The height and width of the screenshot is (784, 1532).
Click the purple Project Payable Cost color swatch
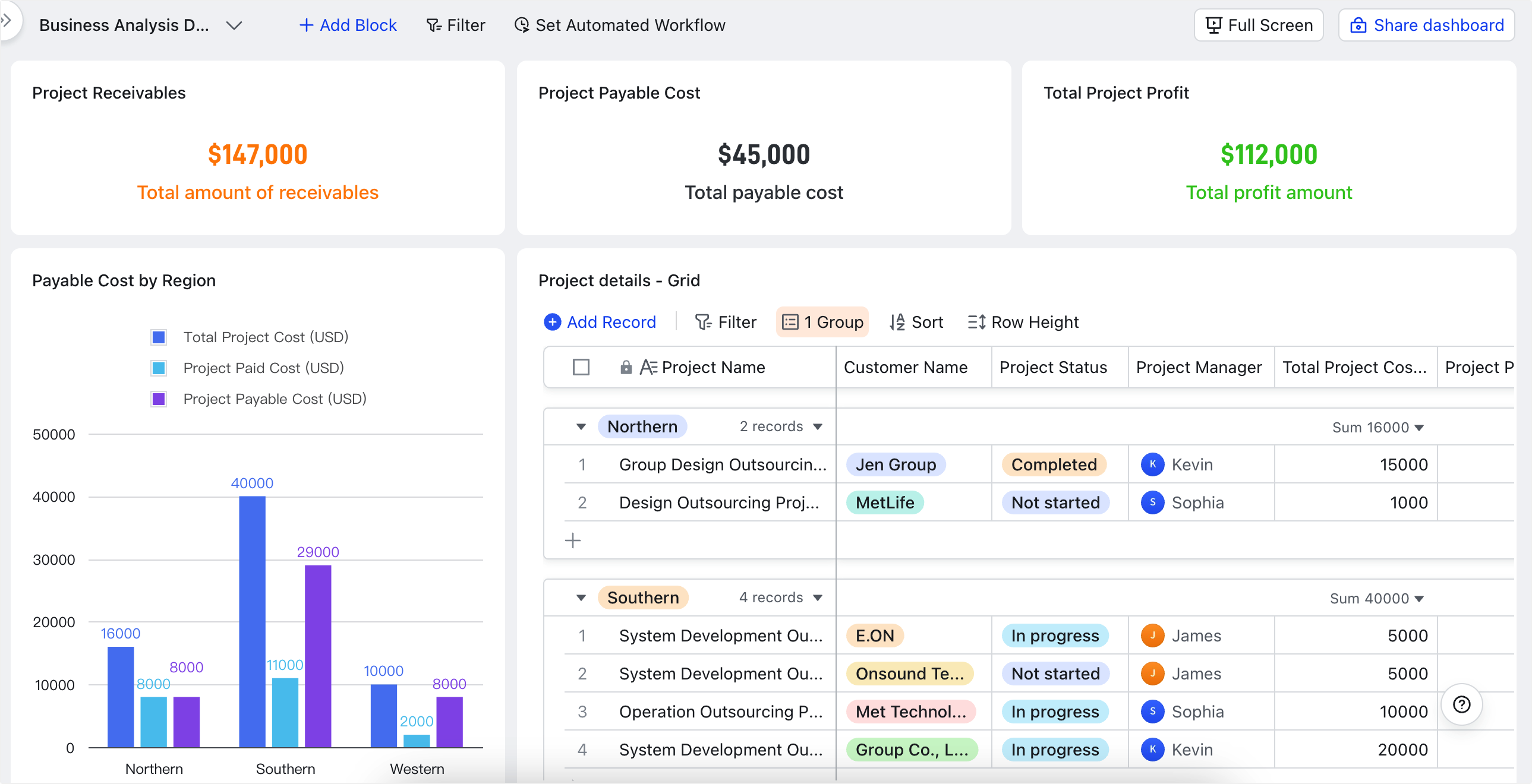(158, 399)
